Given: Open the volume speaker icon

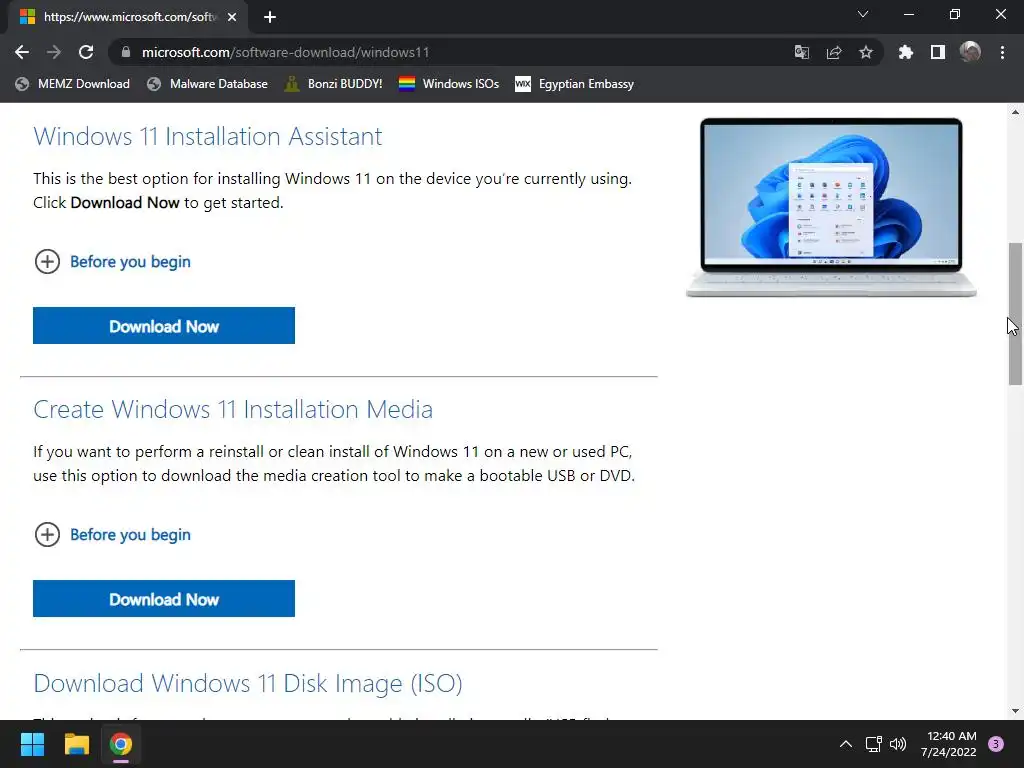Looking at the screenshot, I should 899,744.
